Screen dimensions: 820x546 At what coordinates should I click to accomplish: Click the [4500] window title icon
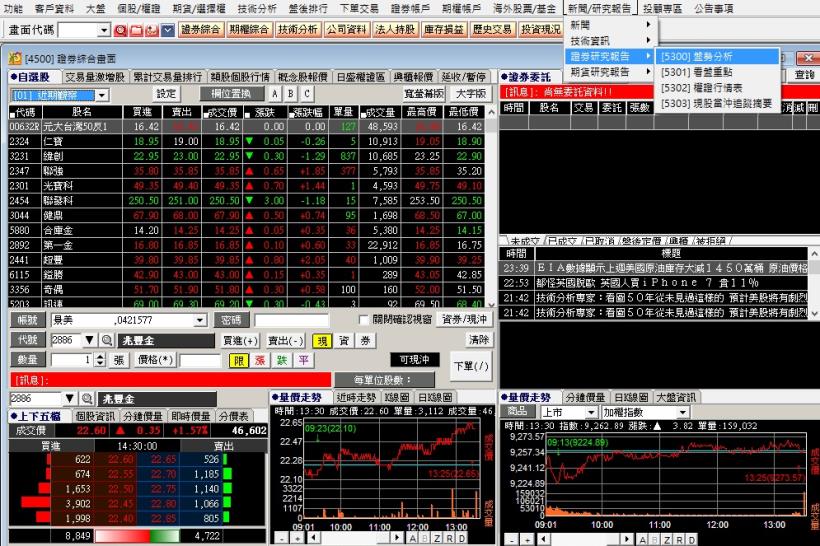[15, 58]
